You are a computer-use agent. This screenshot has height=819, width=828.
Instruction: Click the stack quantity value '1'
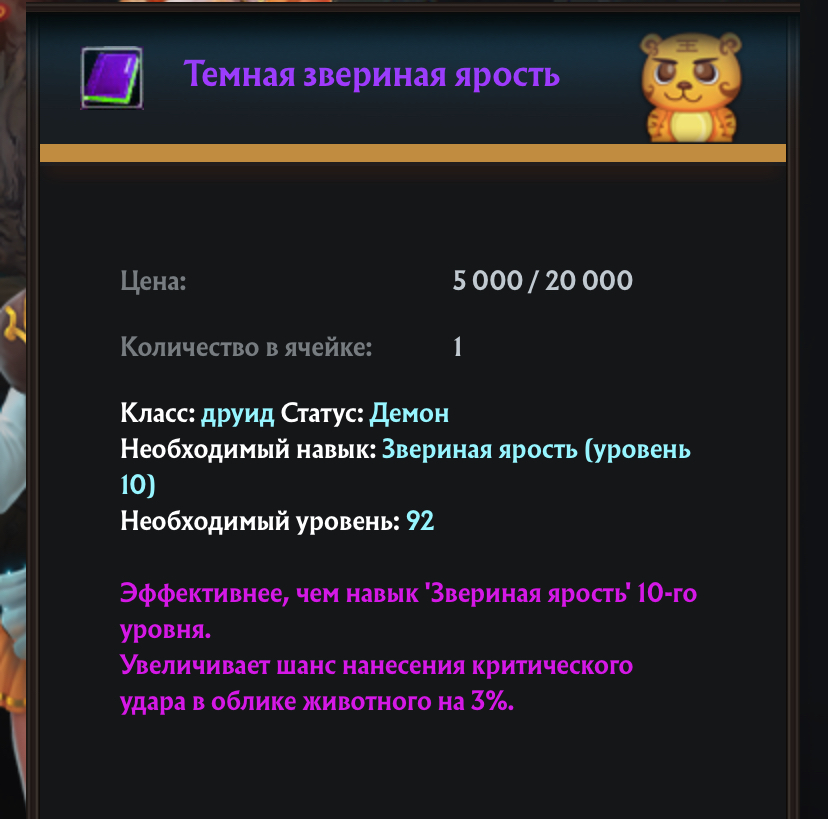click(x=457, y=347)
